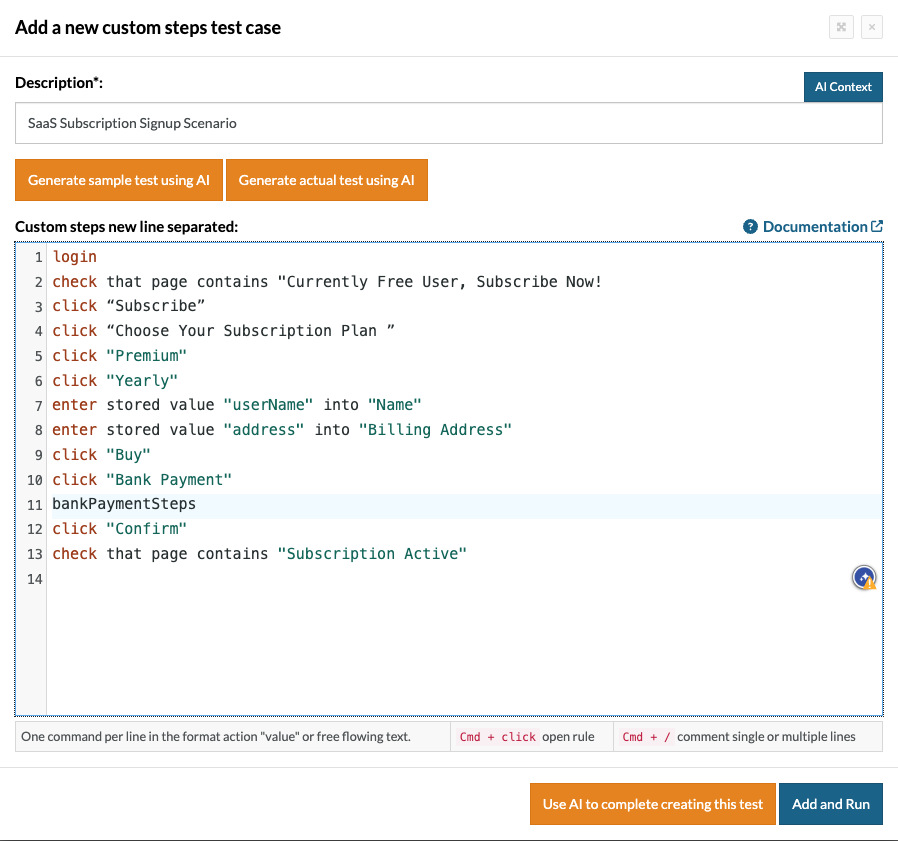Click the click "Confirm" step line
Image resolution: width=898 pixels, height=841 pixels.
pyautogui.click(x=120, y=529)
